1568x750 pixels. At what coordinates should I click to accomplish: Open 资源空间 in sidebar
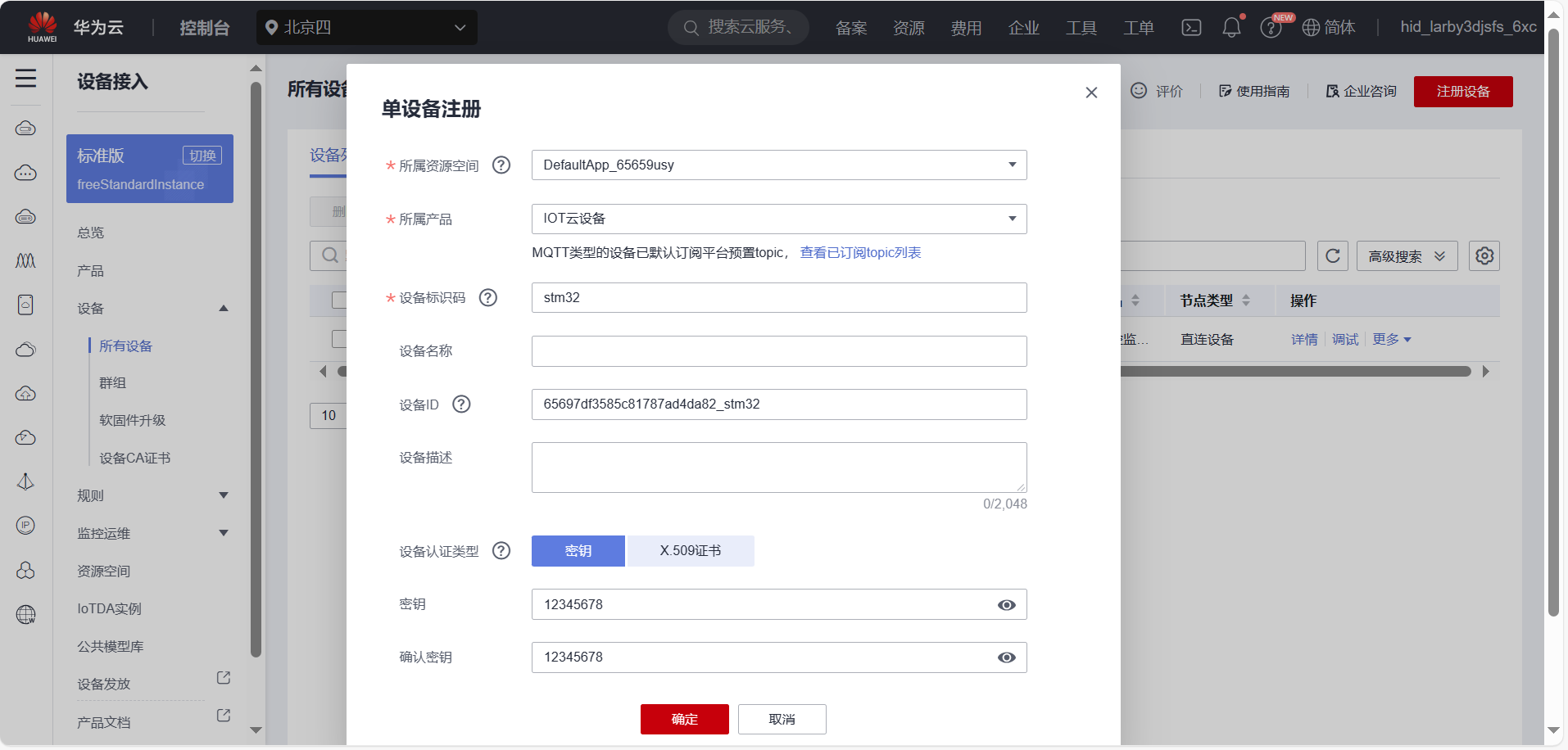tap(103, 571)
